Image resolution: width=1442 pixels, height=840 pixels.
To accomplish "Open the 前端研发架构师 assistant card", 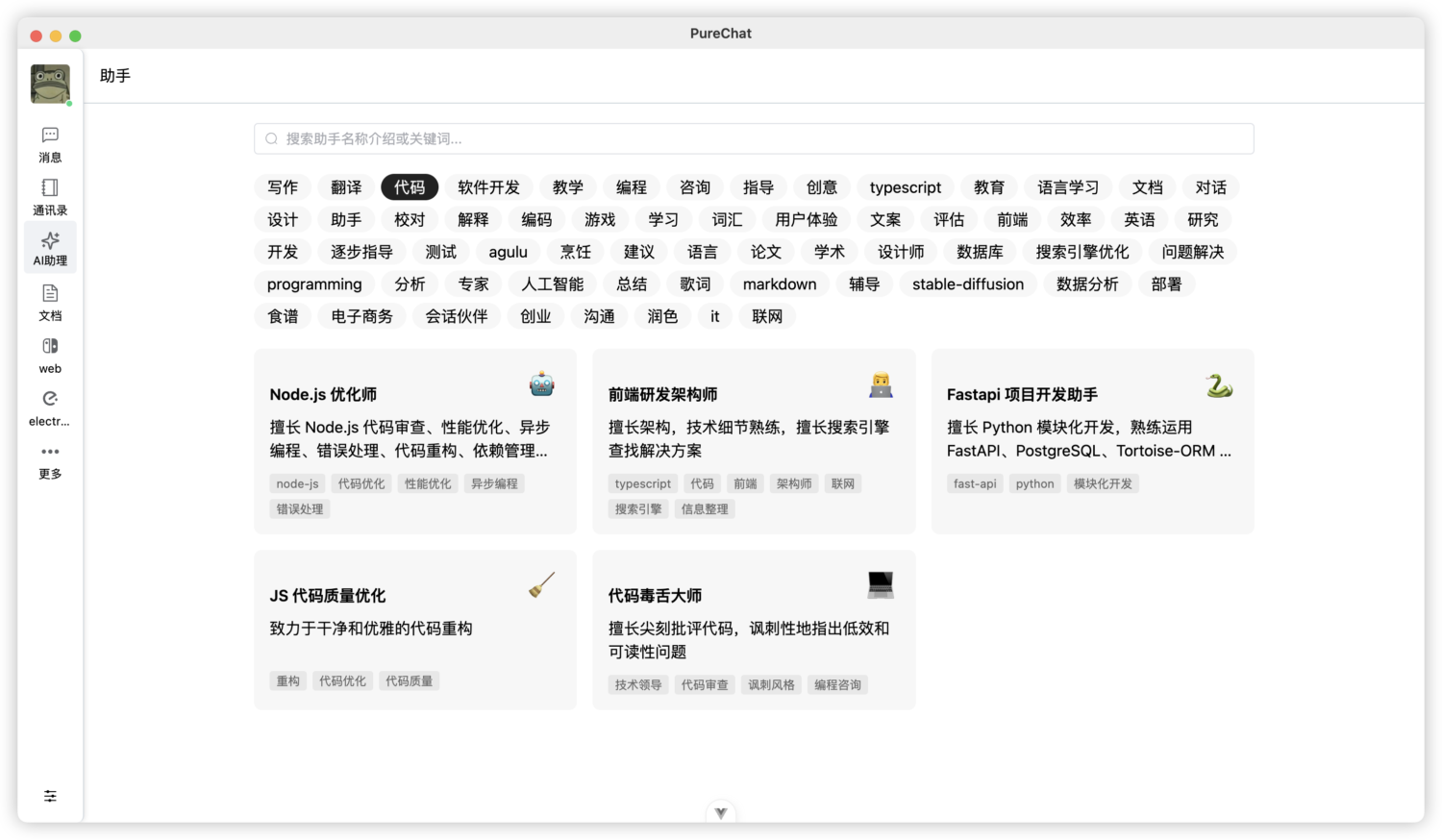I will click(x=754, y=441).
